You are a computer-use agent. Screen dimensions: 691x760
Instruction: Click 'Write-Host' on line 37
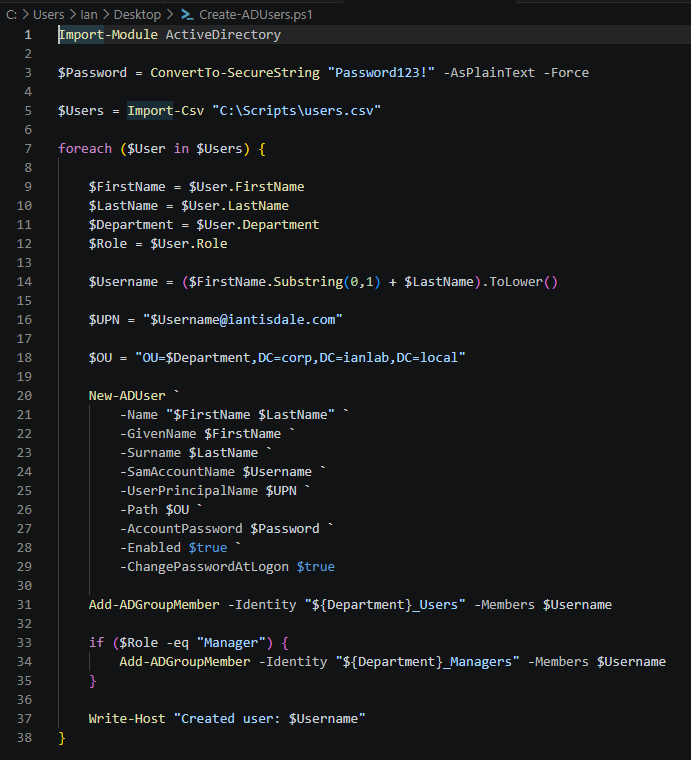(127, 719)
